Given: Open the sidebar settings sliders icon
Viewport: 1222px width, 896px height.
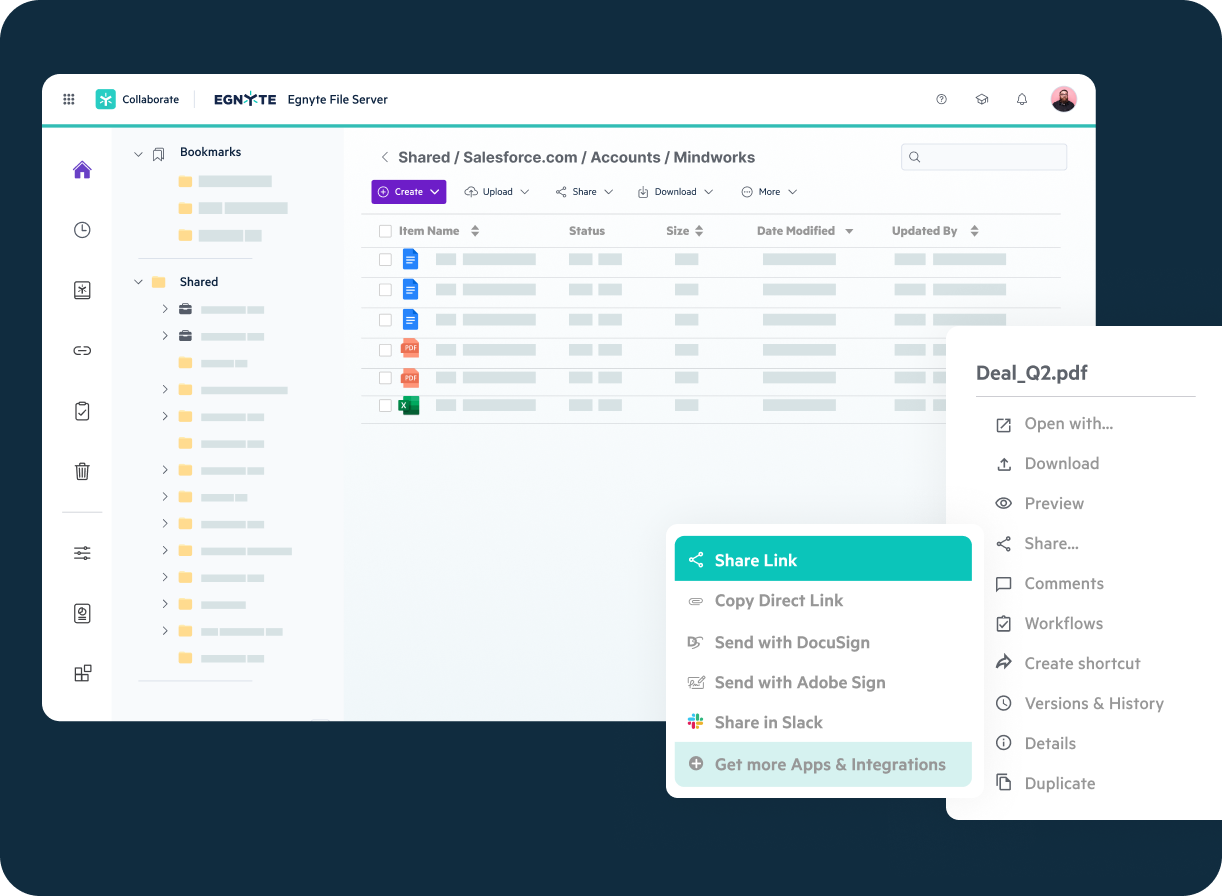Looking at the screenshot, I should coord(82,553).
